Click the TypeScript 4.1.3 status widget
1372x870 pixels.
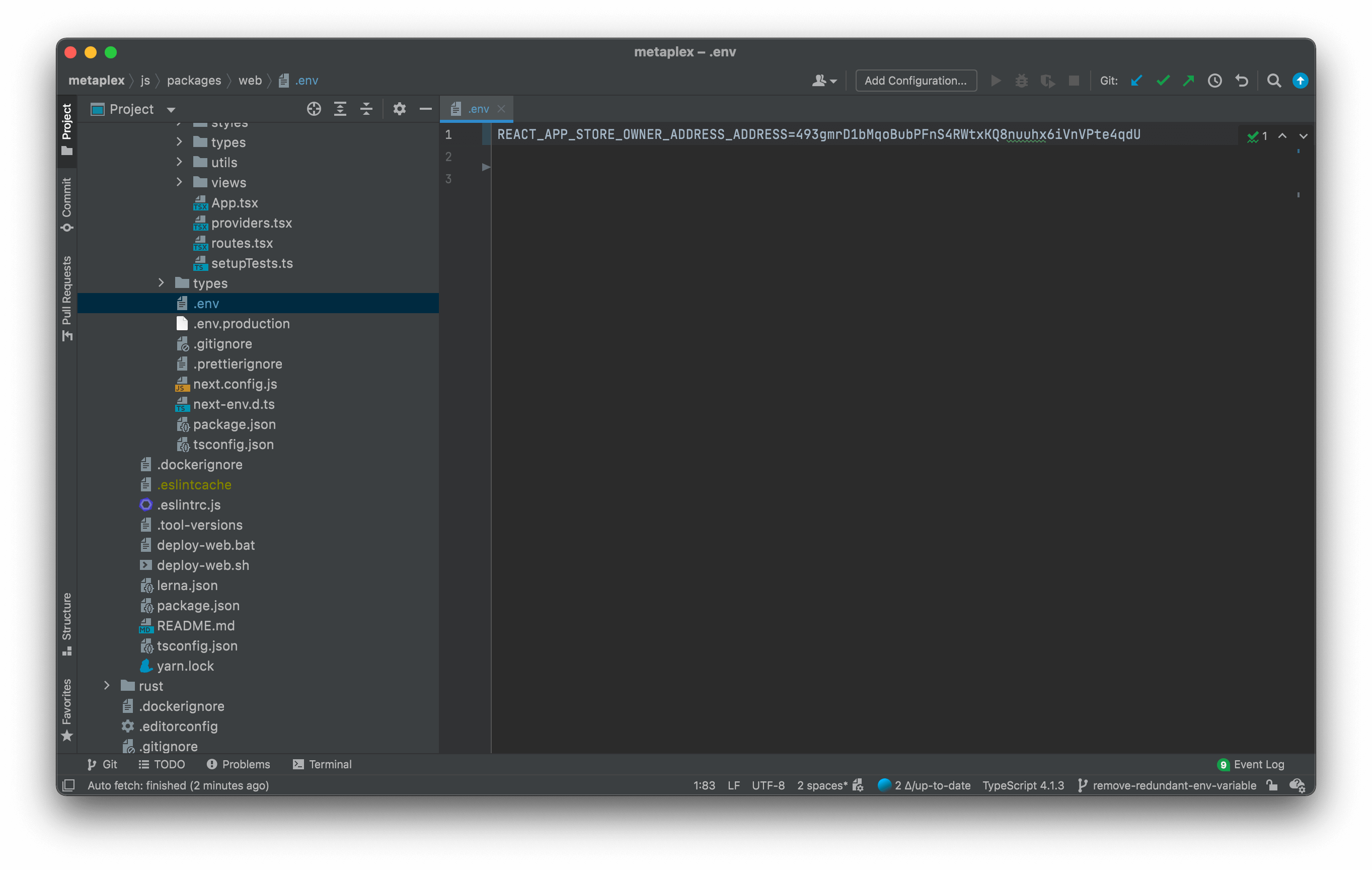pos(1023,785)
